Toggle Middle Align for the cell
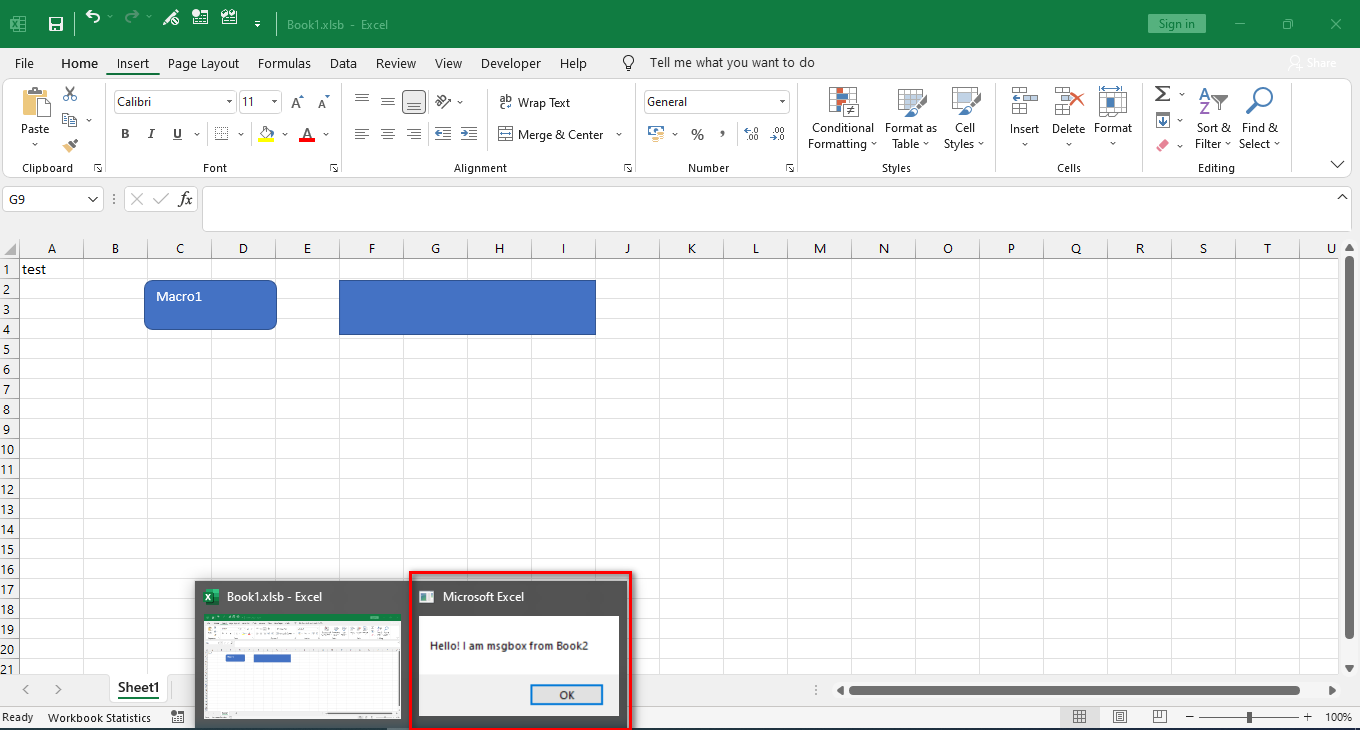 (388, 102)
